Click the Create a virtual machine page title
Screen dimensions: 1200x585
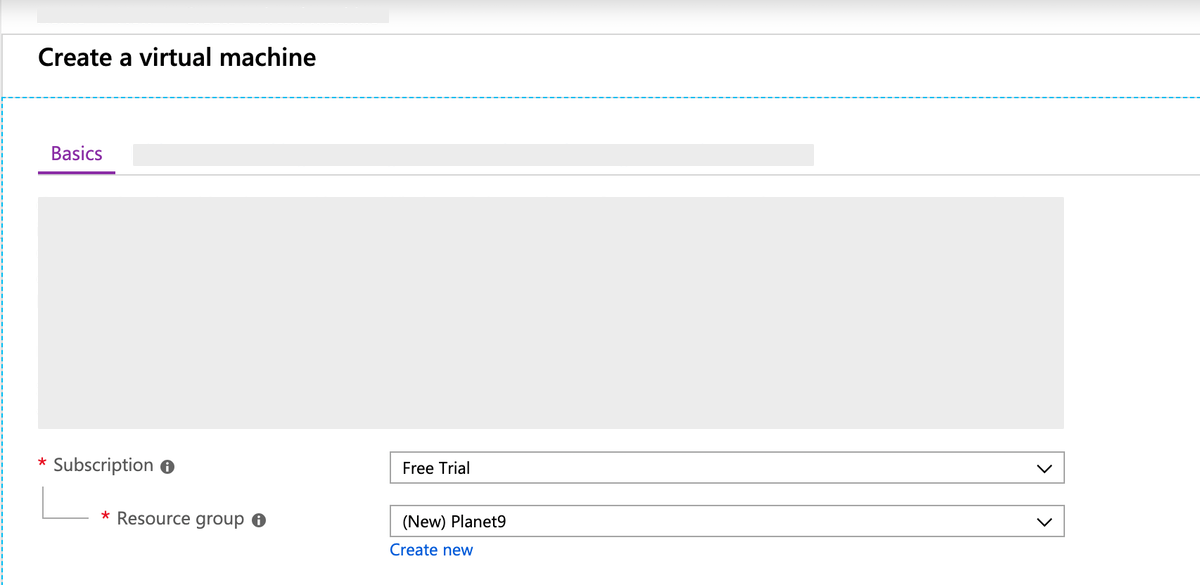coord(176,57)
